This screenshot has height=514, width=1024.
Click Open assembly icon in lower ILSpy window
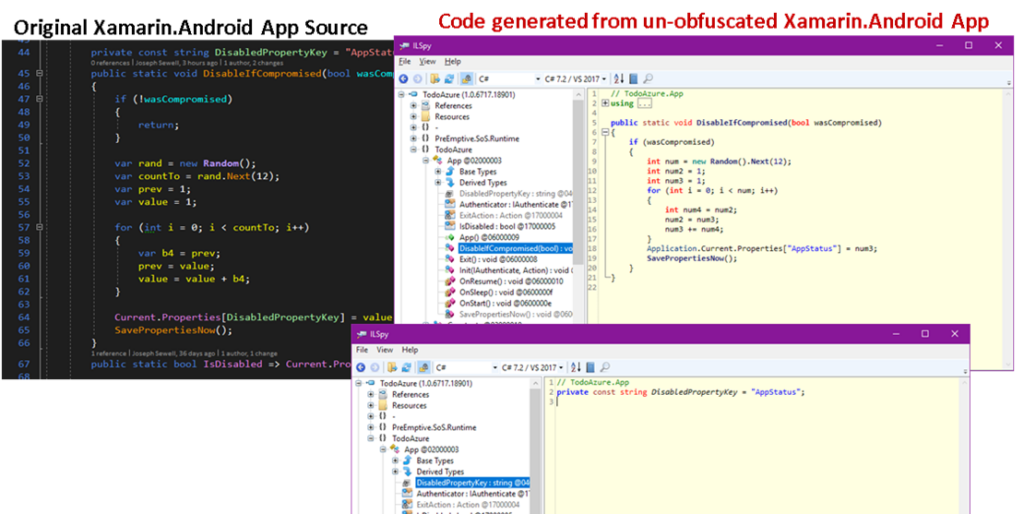(392, 368)
